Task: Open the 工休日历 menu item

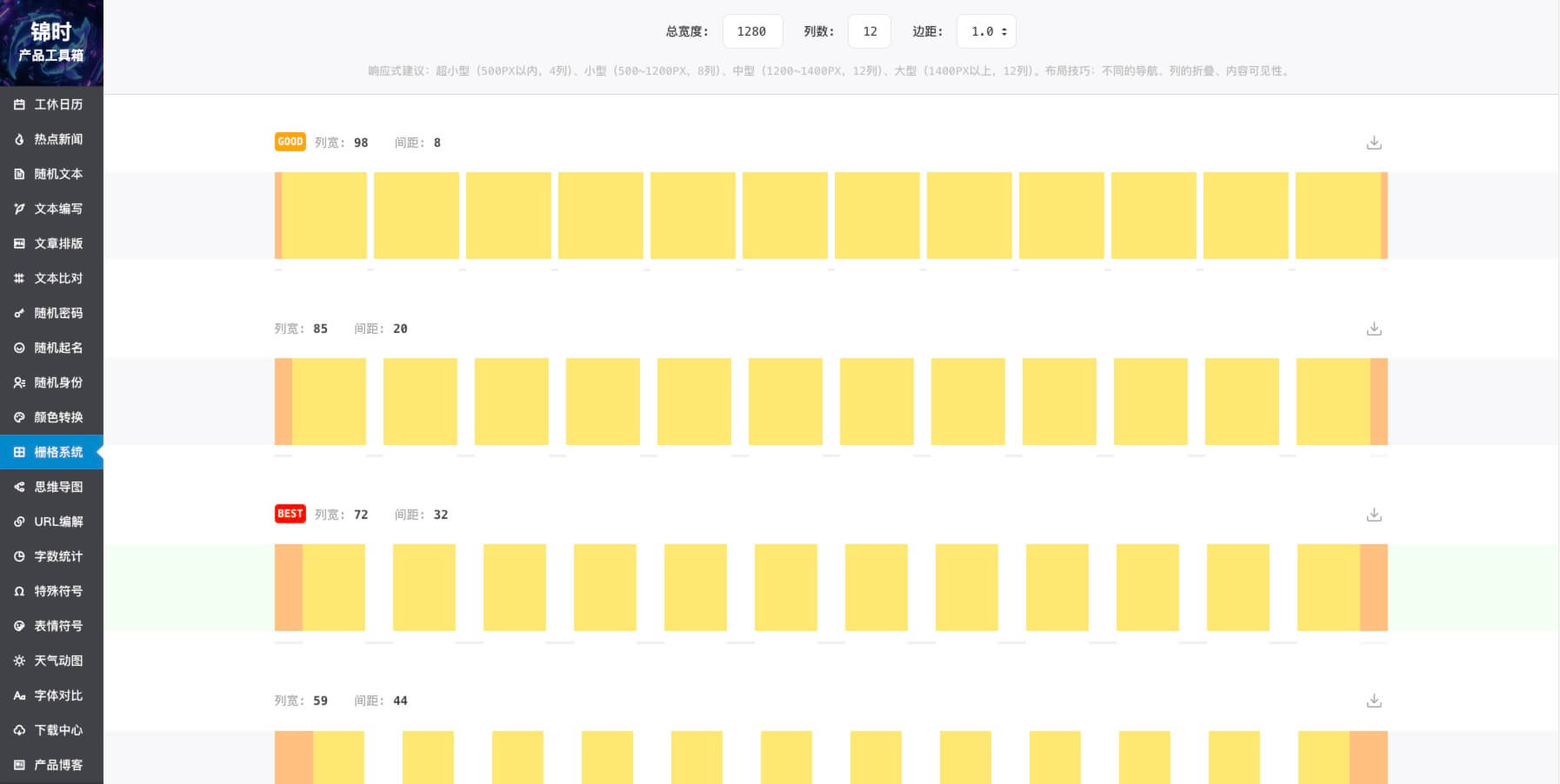Action: coord(51,104)
